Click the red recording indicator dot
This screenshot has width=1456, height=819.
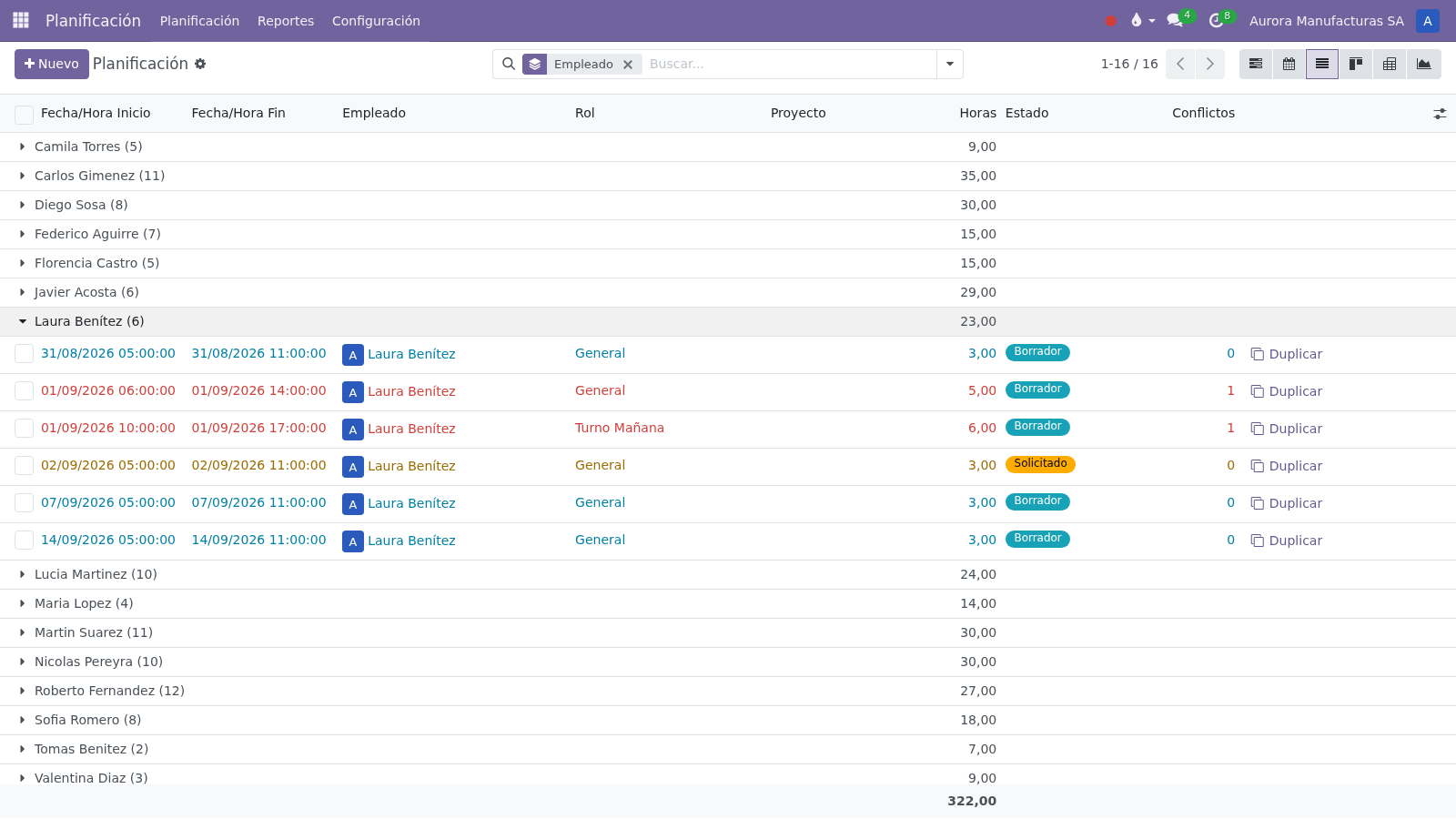tap(1110, 21)
